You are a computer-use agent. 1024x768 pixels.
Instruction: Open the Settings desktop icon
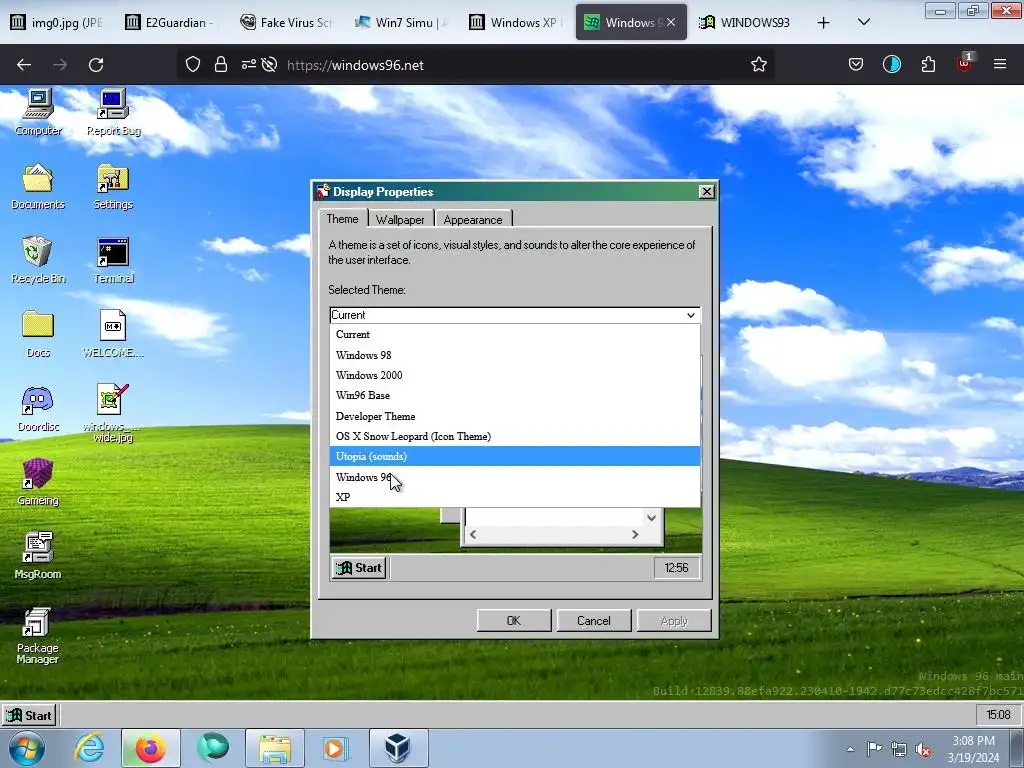[113, 186]
